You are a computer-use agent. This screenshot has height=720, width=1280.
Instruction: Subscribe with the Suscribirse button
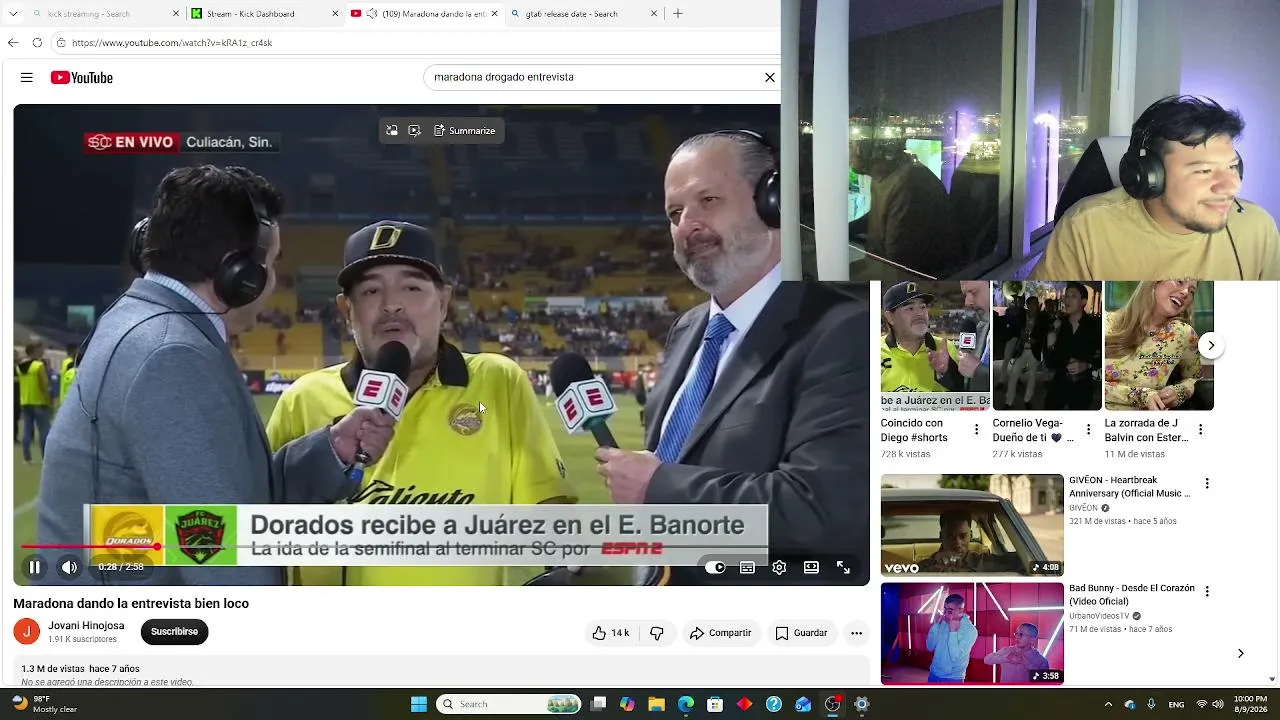[x=174, y=632]
